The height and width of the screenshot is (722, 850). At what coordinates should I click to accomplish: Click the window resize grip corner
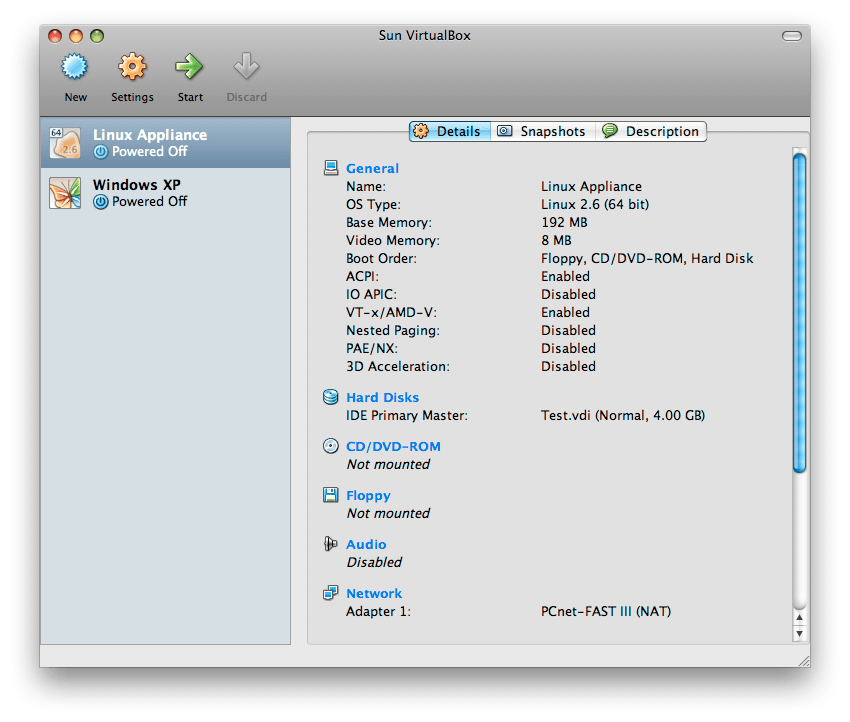pos(804,661)
